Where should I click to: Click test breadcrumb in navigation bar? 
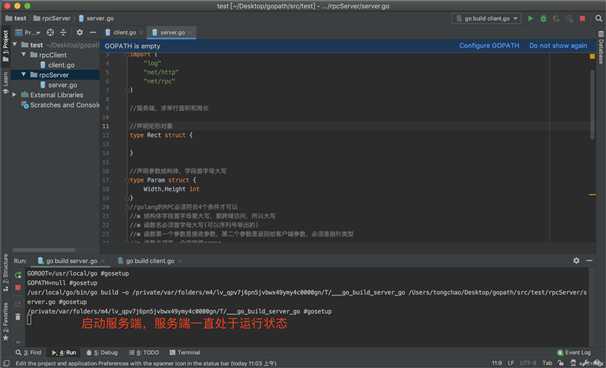pos(16,19)
